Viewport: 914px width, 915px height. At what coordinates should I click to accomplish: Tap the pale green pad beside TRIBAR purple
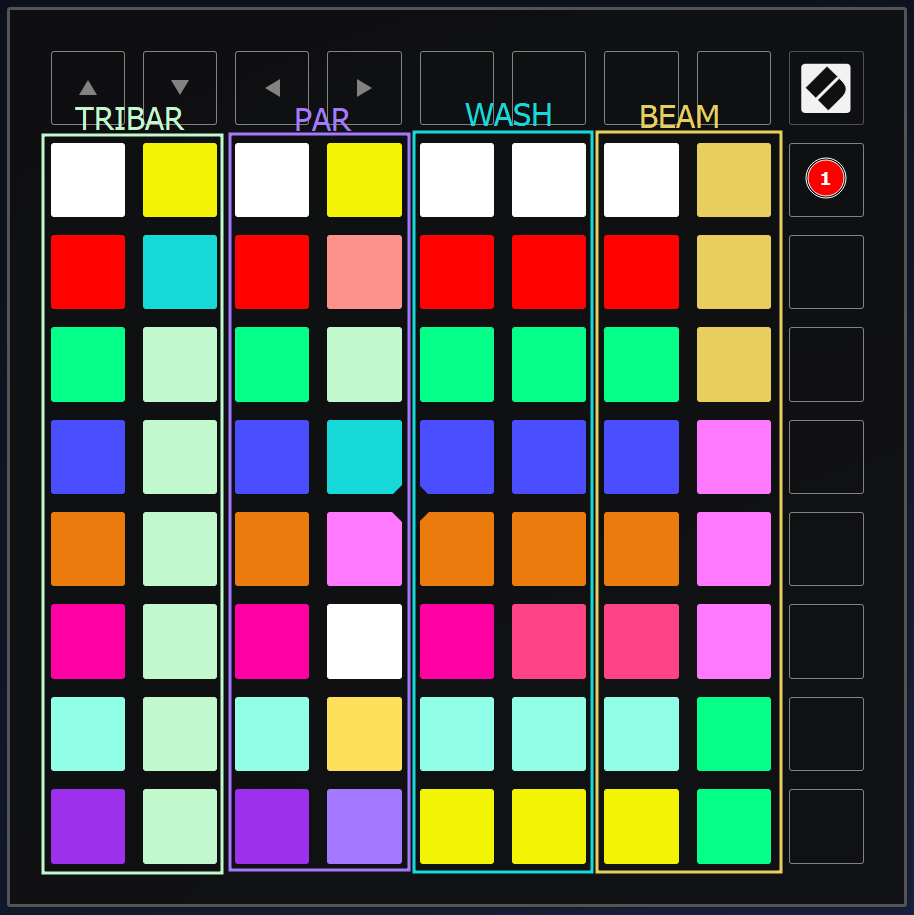(x=180, y=826)
